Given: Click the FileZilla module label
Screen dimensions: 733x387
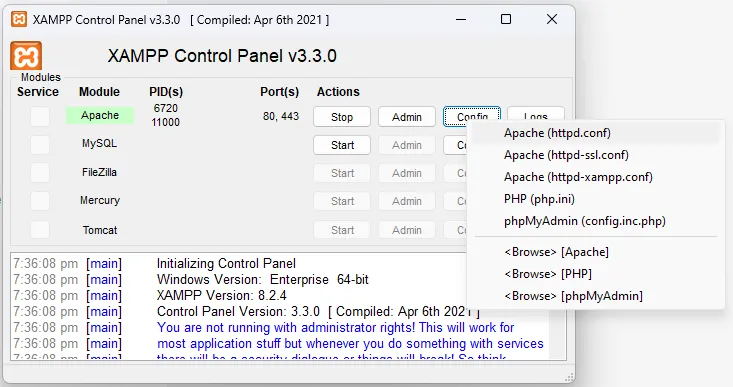Looking at the screenshot, I should 100,172.
